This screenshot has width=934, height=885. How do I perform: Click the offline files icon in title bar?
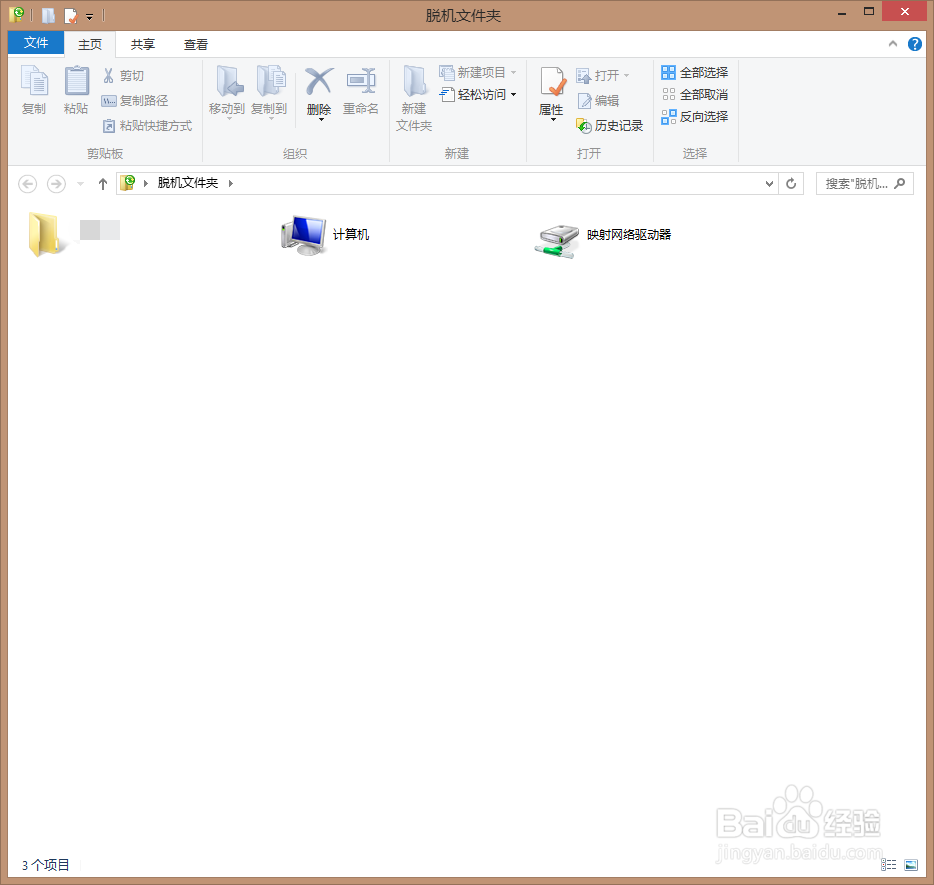(17, 15)
